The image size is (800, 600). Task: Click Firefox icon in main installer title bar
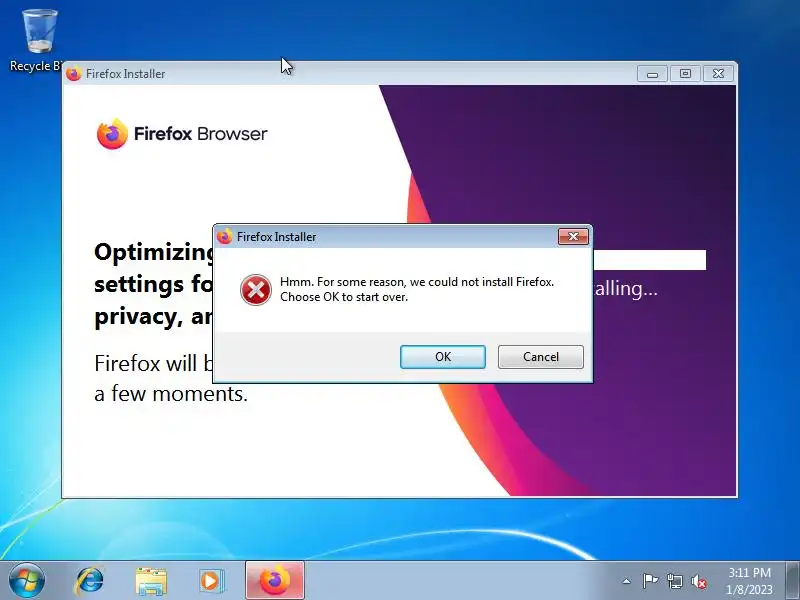tap(73, 73)
